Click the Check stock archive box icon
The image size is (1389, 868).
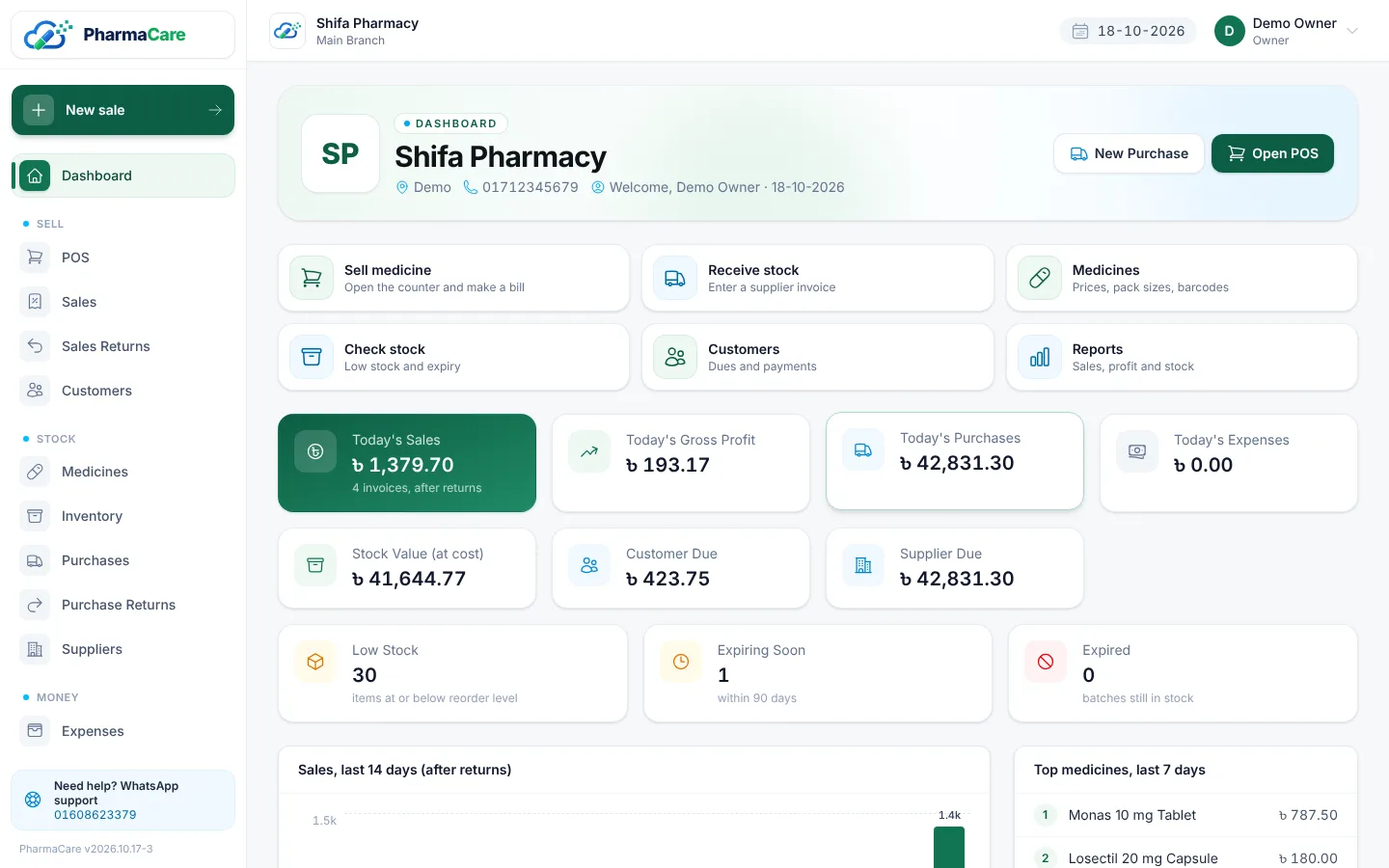(312, 357)
